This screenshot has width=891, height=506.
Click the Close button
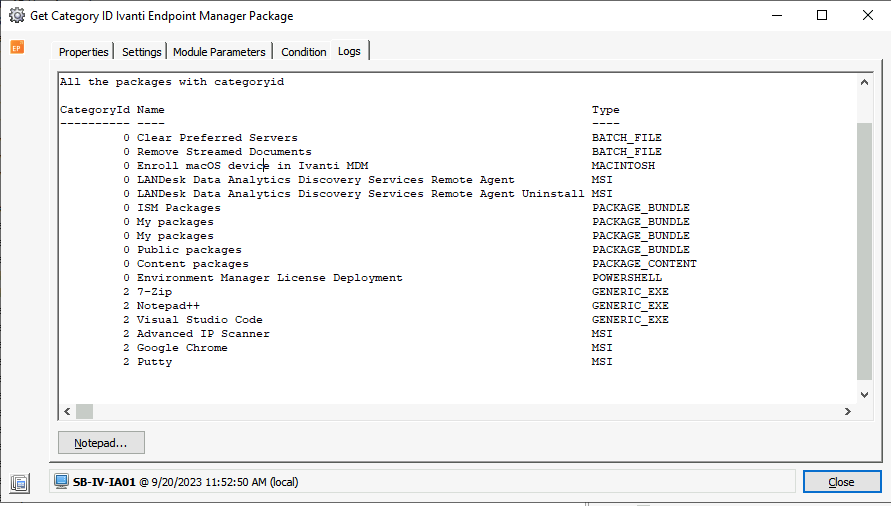(x=842, y=482)
